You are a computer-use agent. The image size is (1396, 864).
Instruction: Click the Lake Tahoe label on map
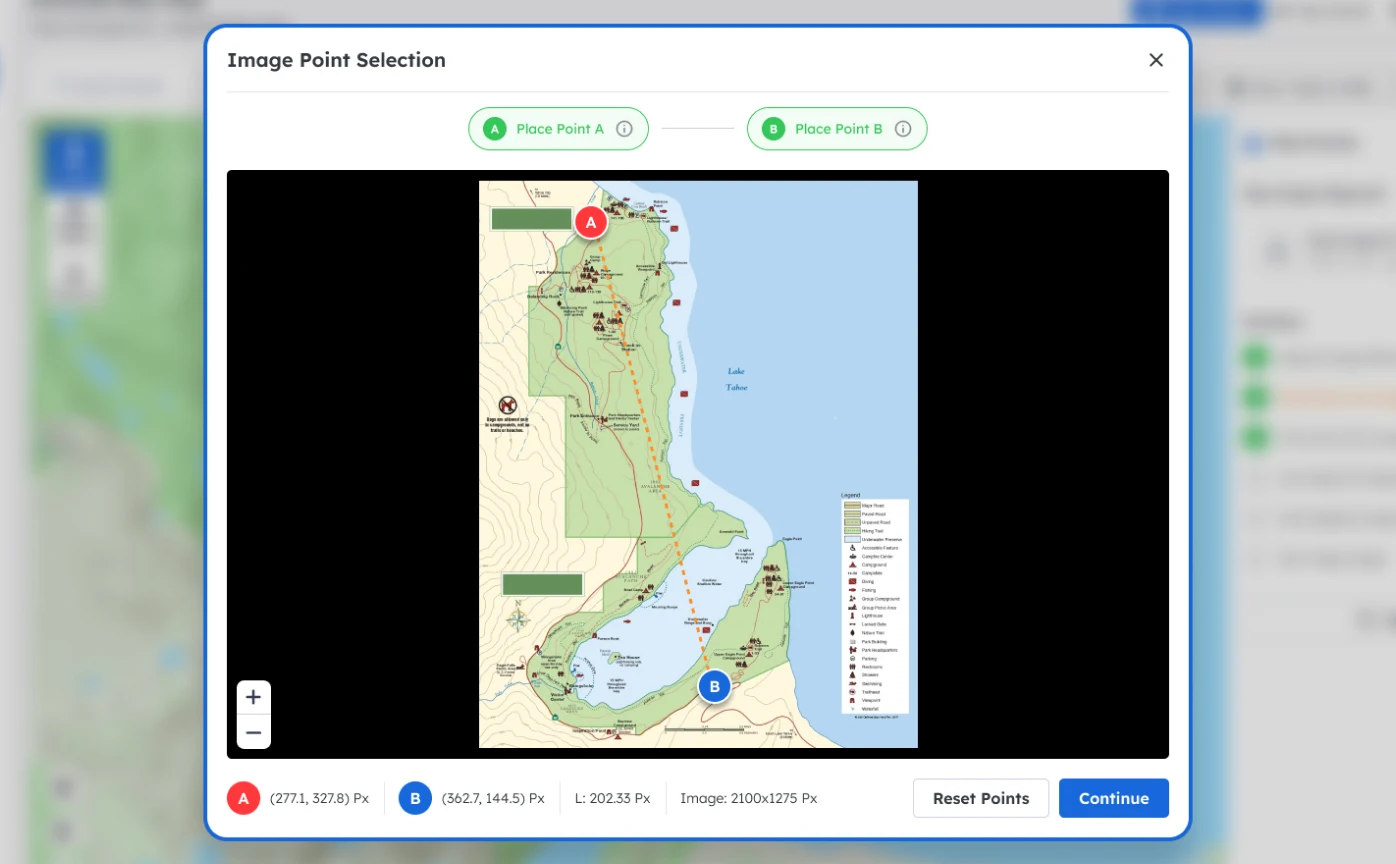(737, 379)
